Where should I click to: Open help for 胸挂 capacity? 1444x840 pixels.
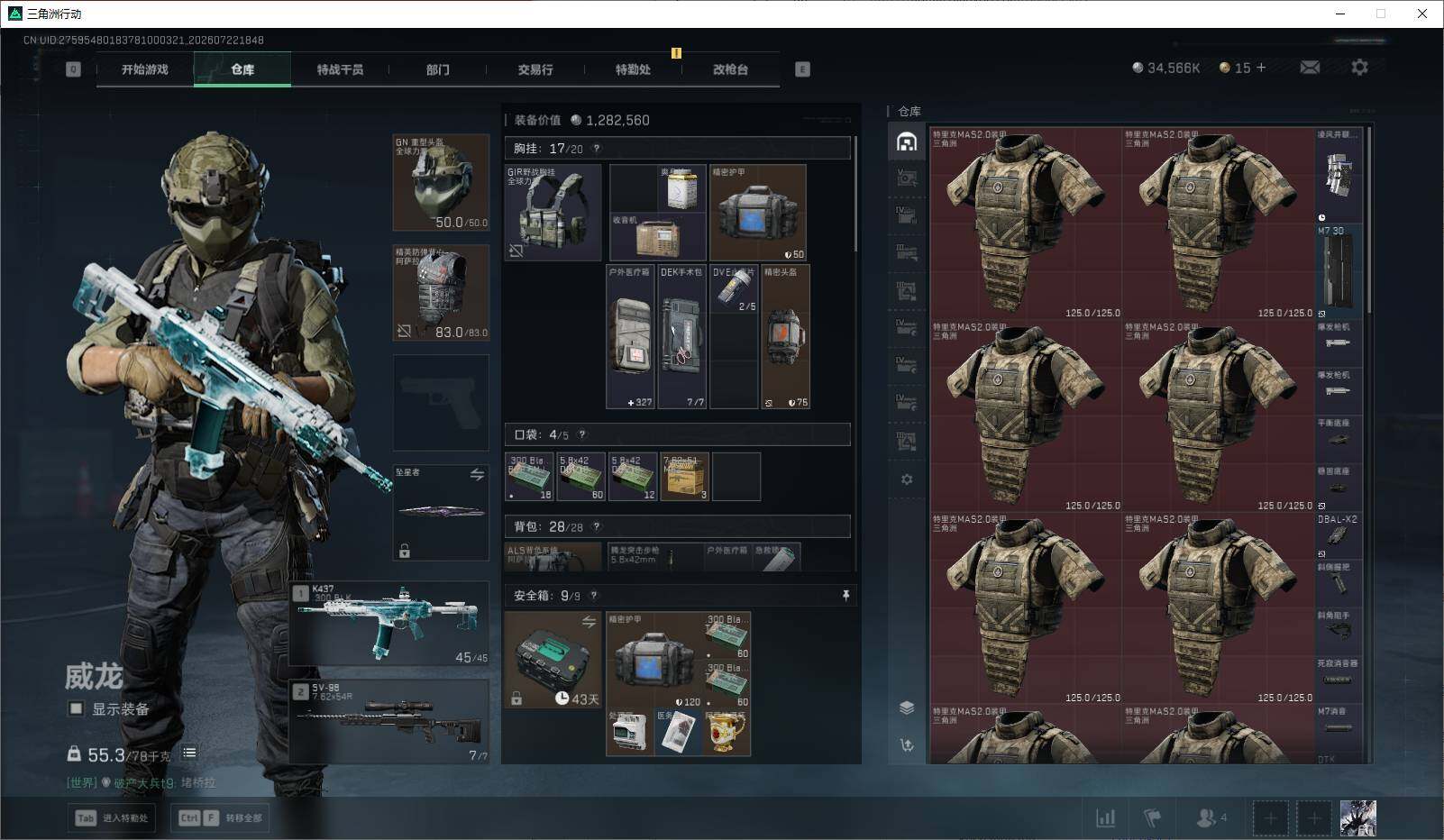(x=596, y=149)
